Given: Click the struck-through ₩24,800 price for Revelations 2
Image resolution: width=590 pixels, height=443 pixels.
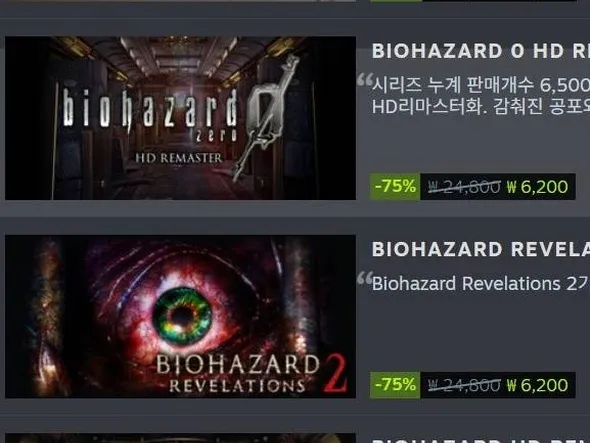Looking at the screenshot, I should [464, 385].
